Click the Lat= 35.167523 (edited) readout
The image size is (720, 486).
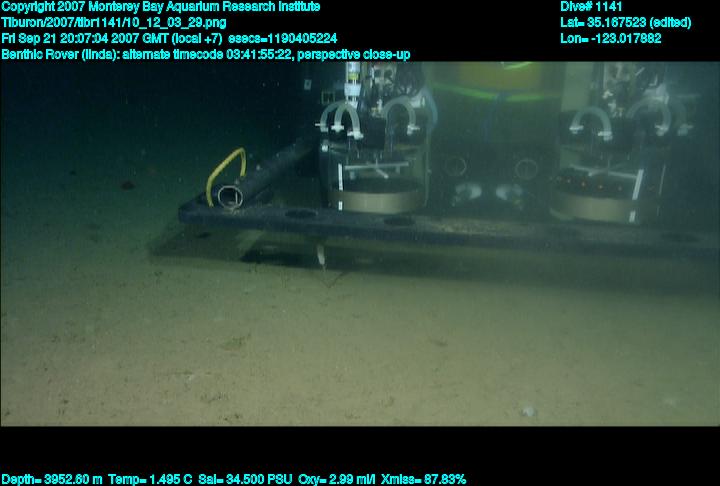(x=625, y=23)
